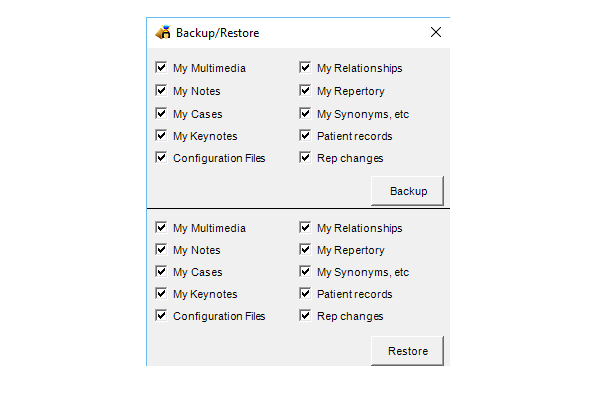Uncheck My Notes in restore section
The height and width of the screenshot is (400, 600).
[x=161, y=250]
